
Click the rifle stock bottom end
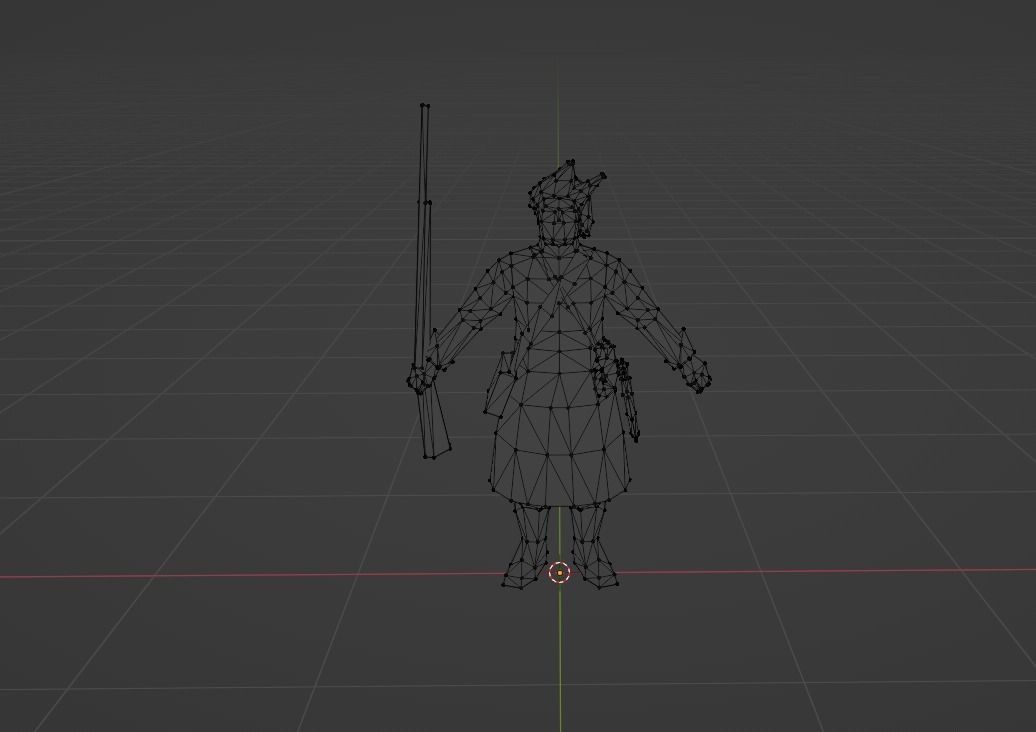[437, 453]
